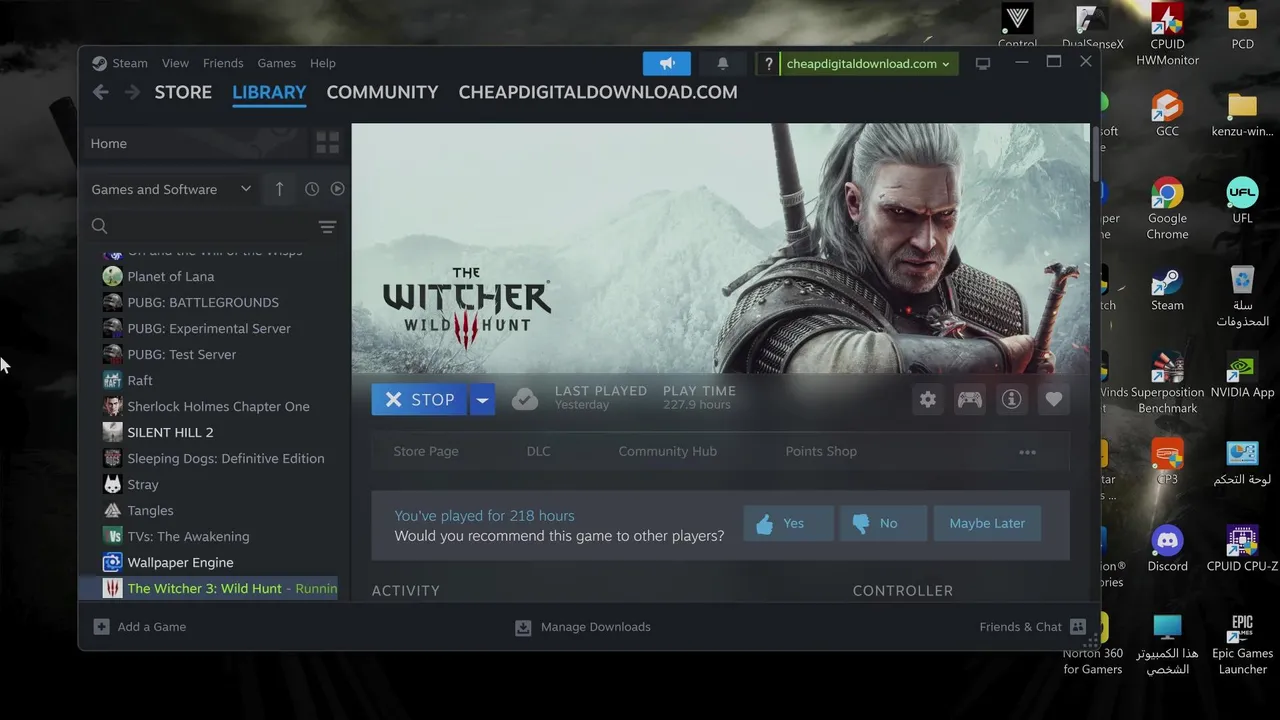Stop the running Witcher 3 game
The image size is (1280, 720).
click(x=419, y=399)
